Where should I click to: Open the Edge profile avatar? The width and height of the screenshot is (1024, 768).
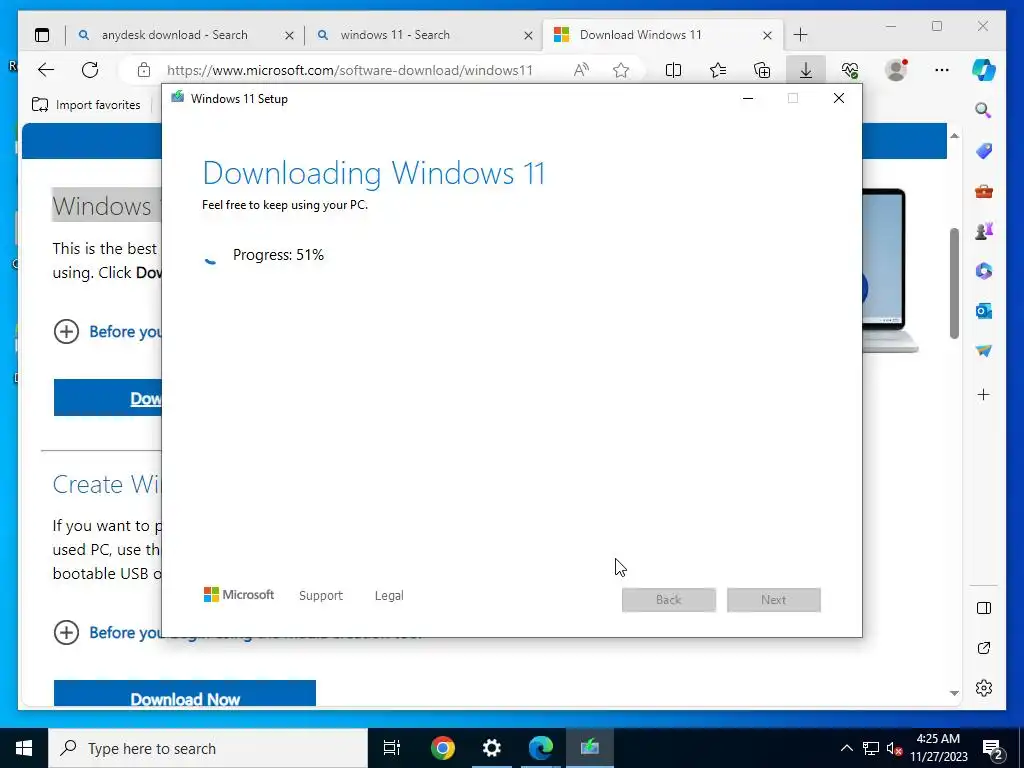pyautogui.click(x=896, y=70)
